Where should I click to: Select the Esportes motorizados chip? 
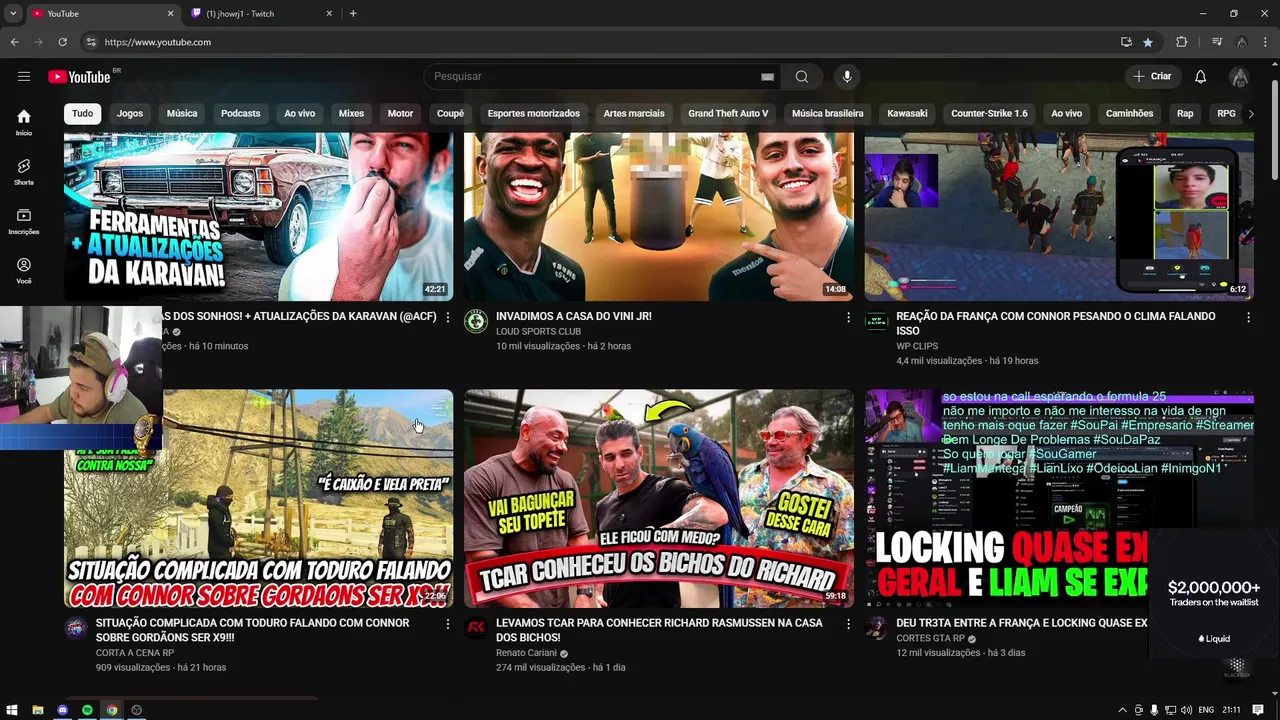[x=534, y=114]
